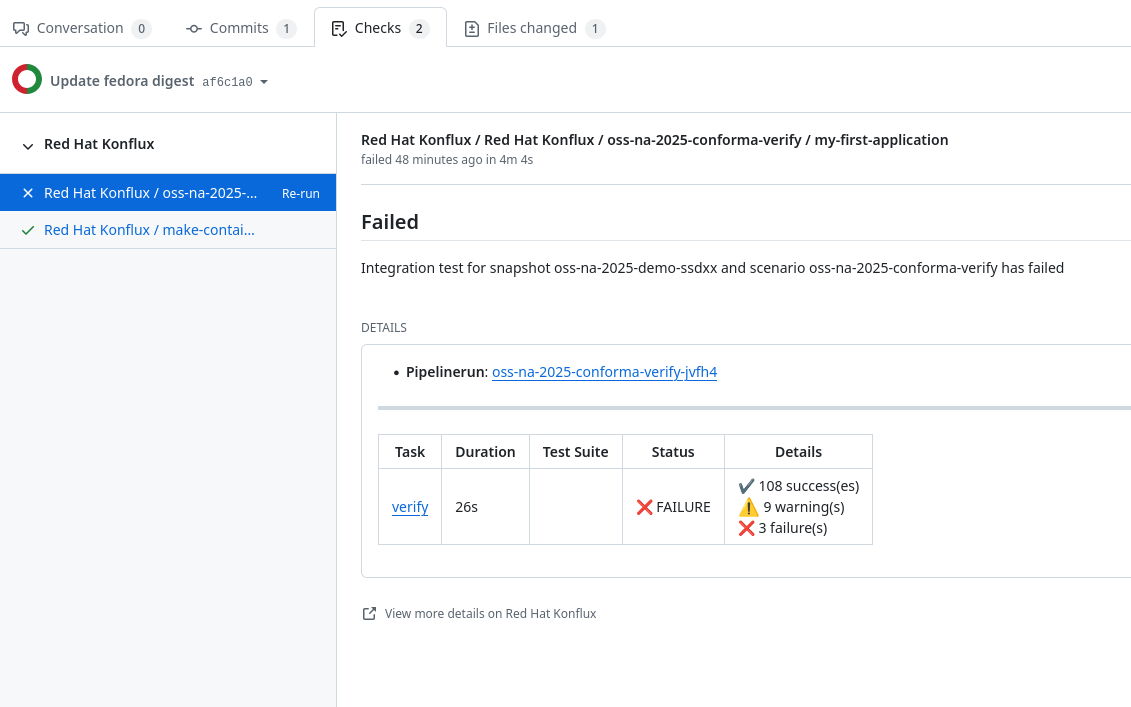Switch to the Commits tab

pyautogui.click(x=240, y=28)
